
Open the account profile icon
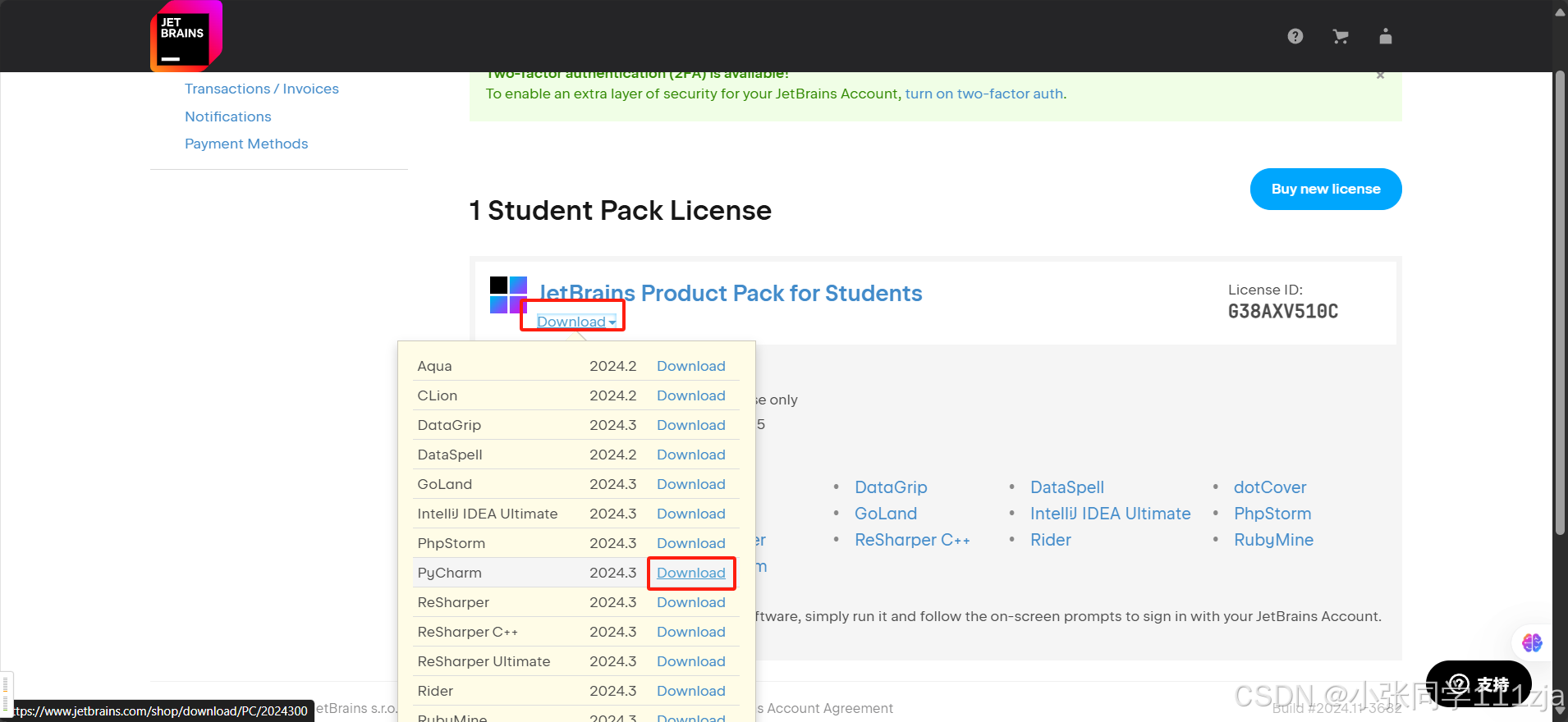pyautogui.click(x=1386, y=36)
